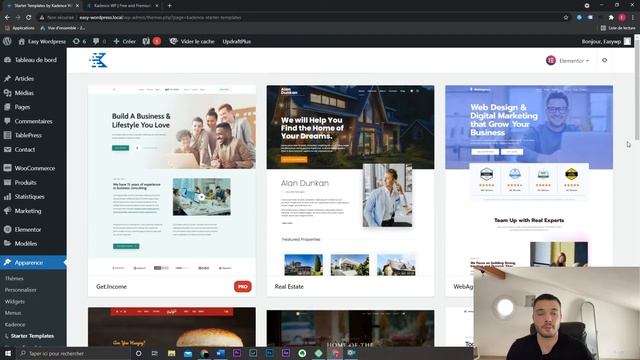Open the browser extensions puzzle icon

(x=611, y=18)
